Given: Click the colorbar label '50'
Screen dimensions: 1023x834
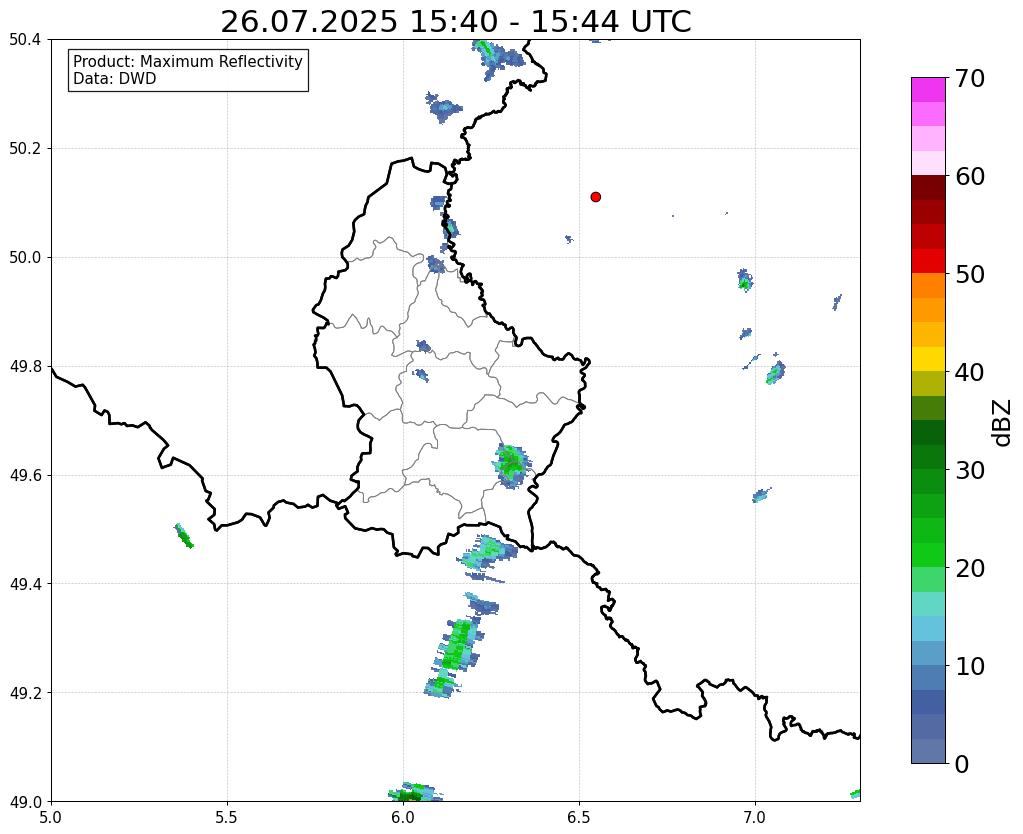Looking at the screenshot, I should 969,274.
